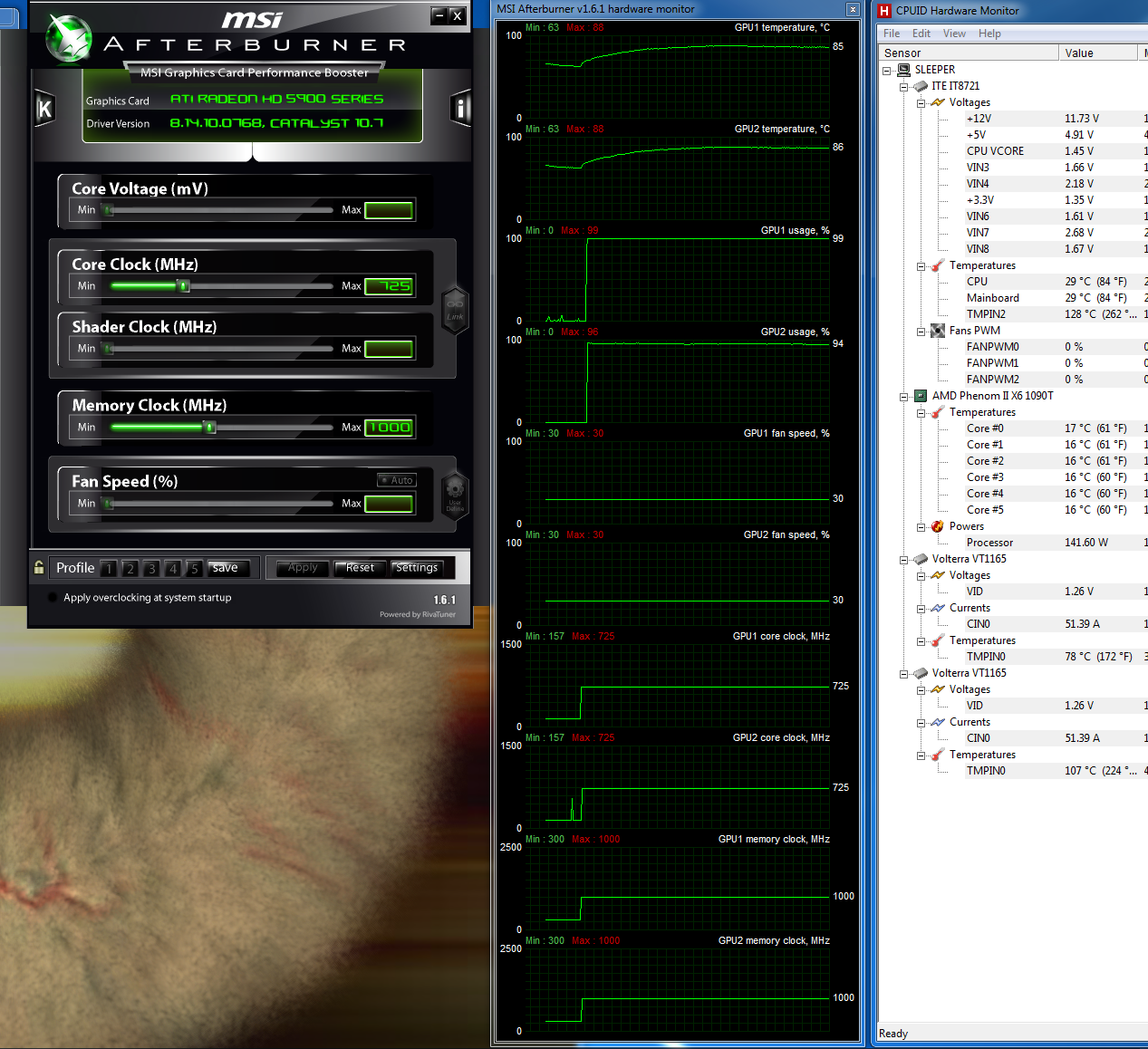Click the Core Voltage value field
The image size is (1148, 1049).
click(390, 210)
